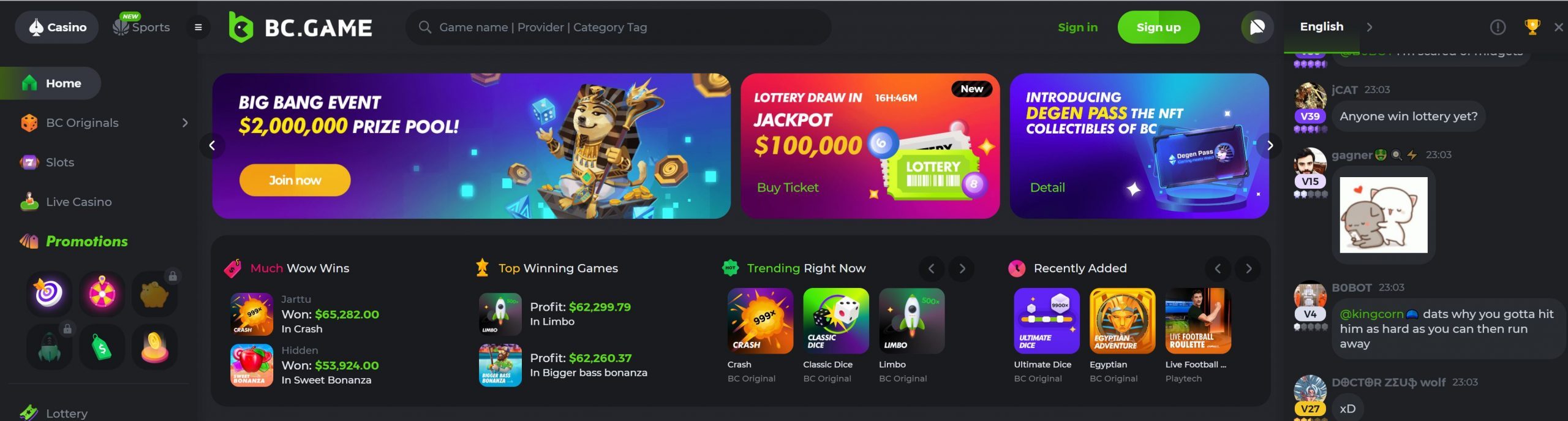Image resolution: width=1568 pixels, height=421 pixels.
Task: Select Slots in the sidebar
Action: point(60,162)
